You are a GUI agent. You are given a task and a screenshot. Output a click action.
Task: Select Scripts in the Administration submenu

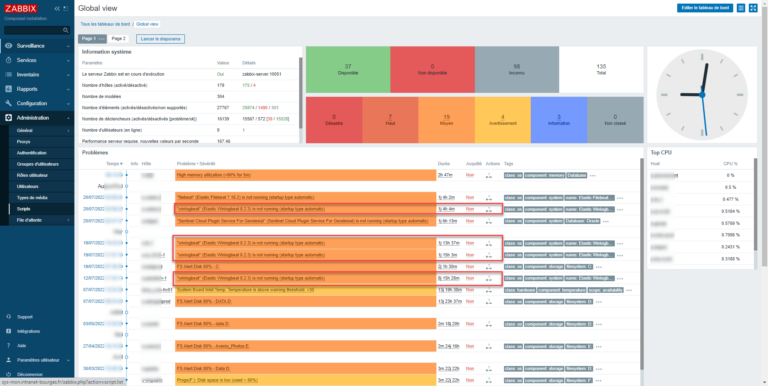24,209
